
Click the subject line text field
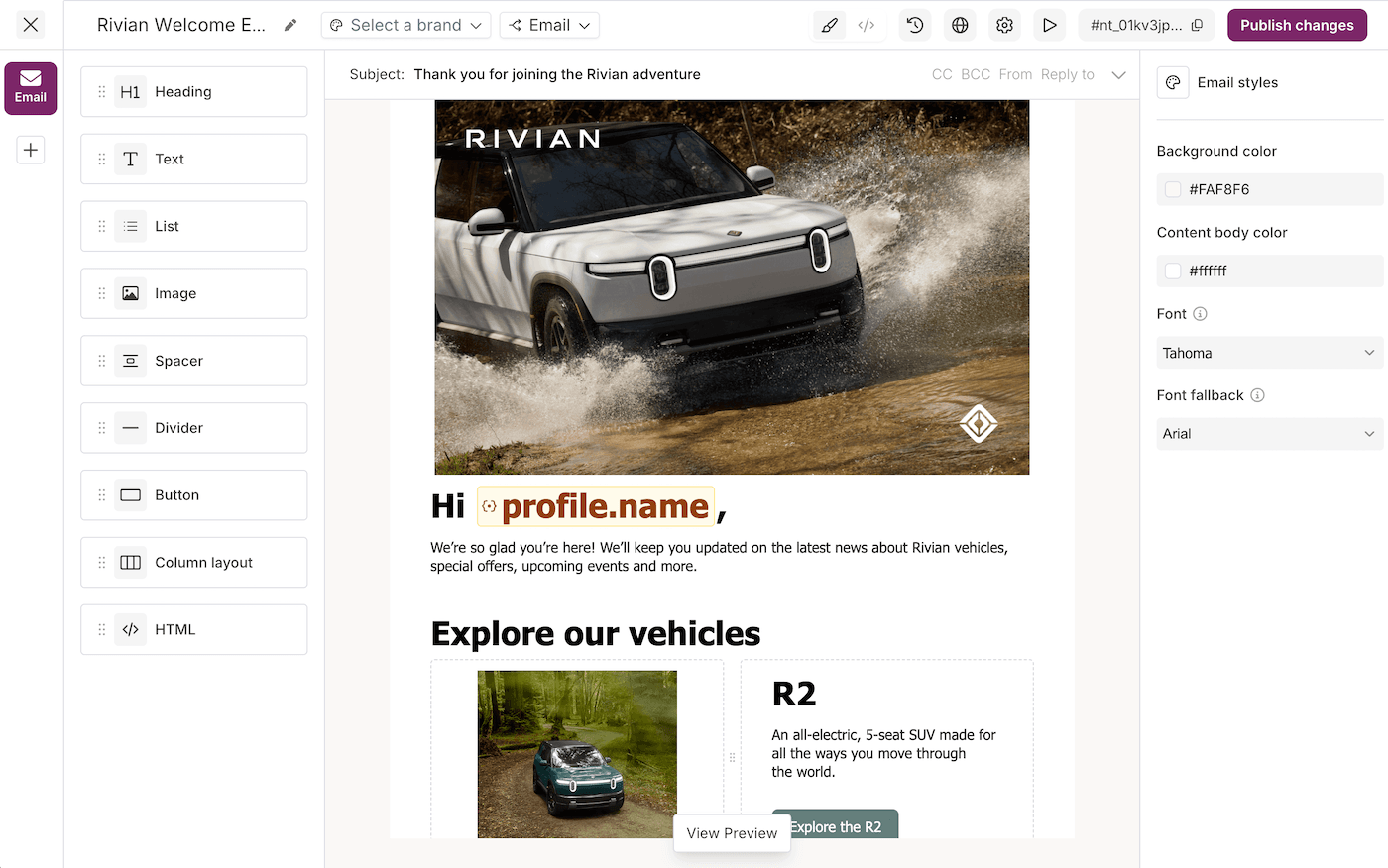pyautogui.click(x=557, y=74)
